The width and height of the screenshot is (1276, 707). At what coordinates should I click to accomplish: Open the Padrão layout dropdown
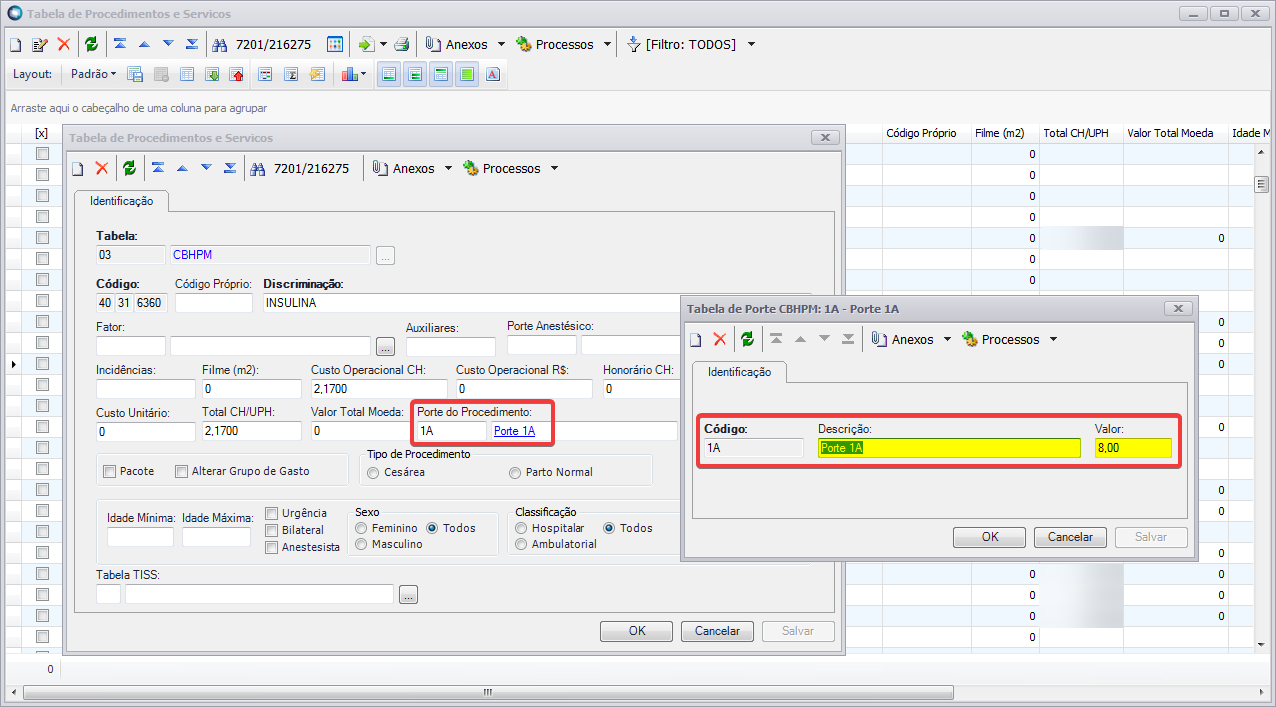93,74
